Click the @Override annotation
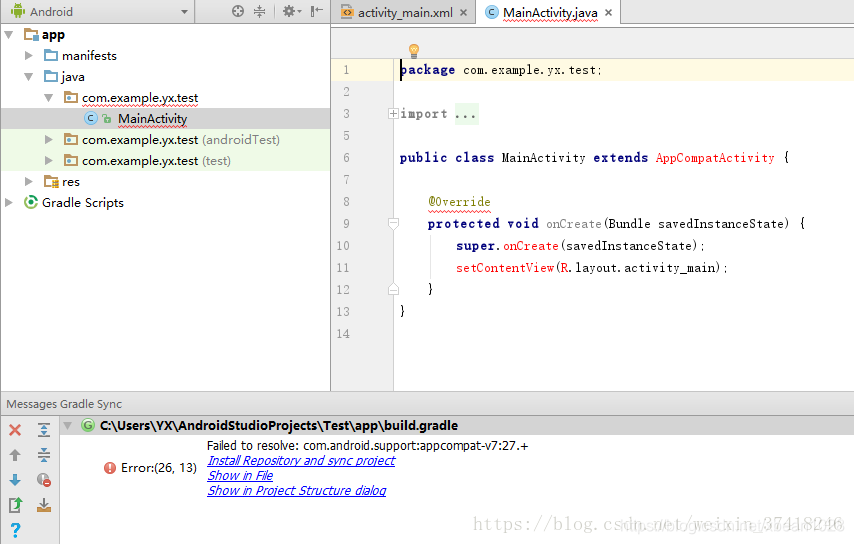Viewport: 854px width, 544px height. tap(459, 202)
